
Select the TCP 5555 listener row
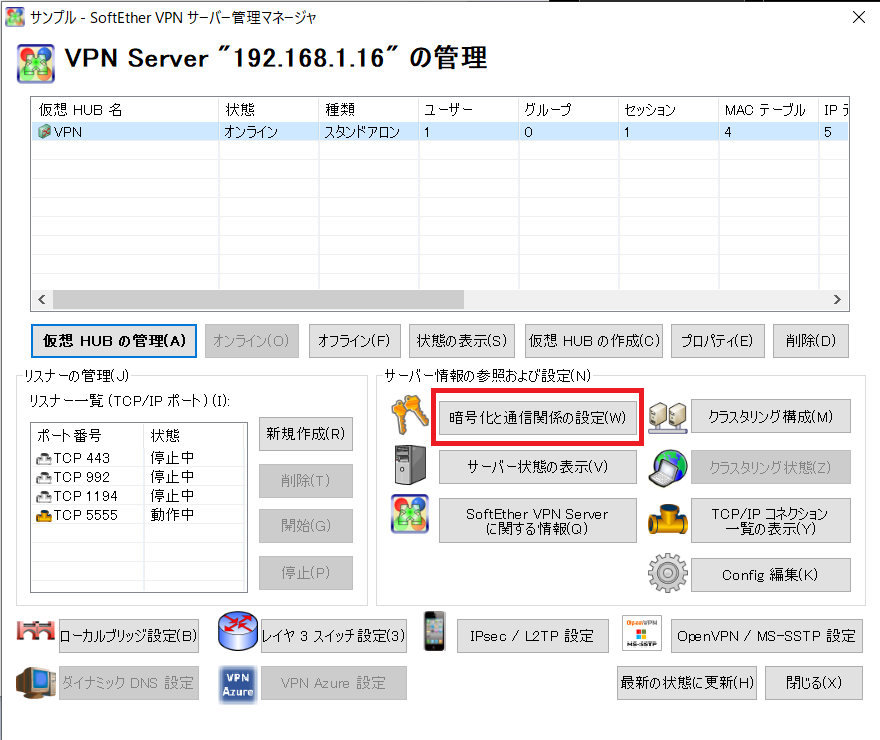click(139, 515)
